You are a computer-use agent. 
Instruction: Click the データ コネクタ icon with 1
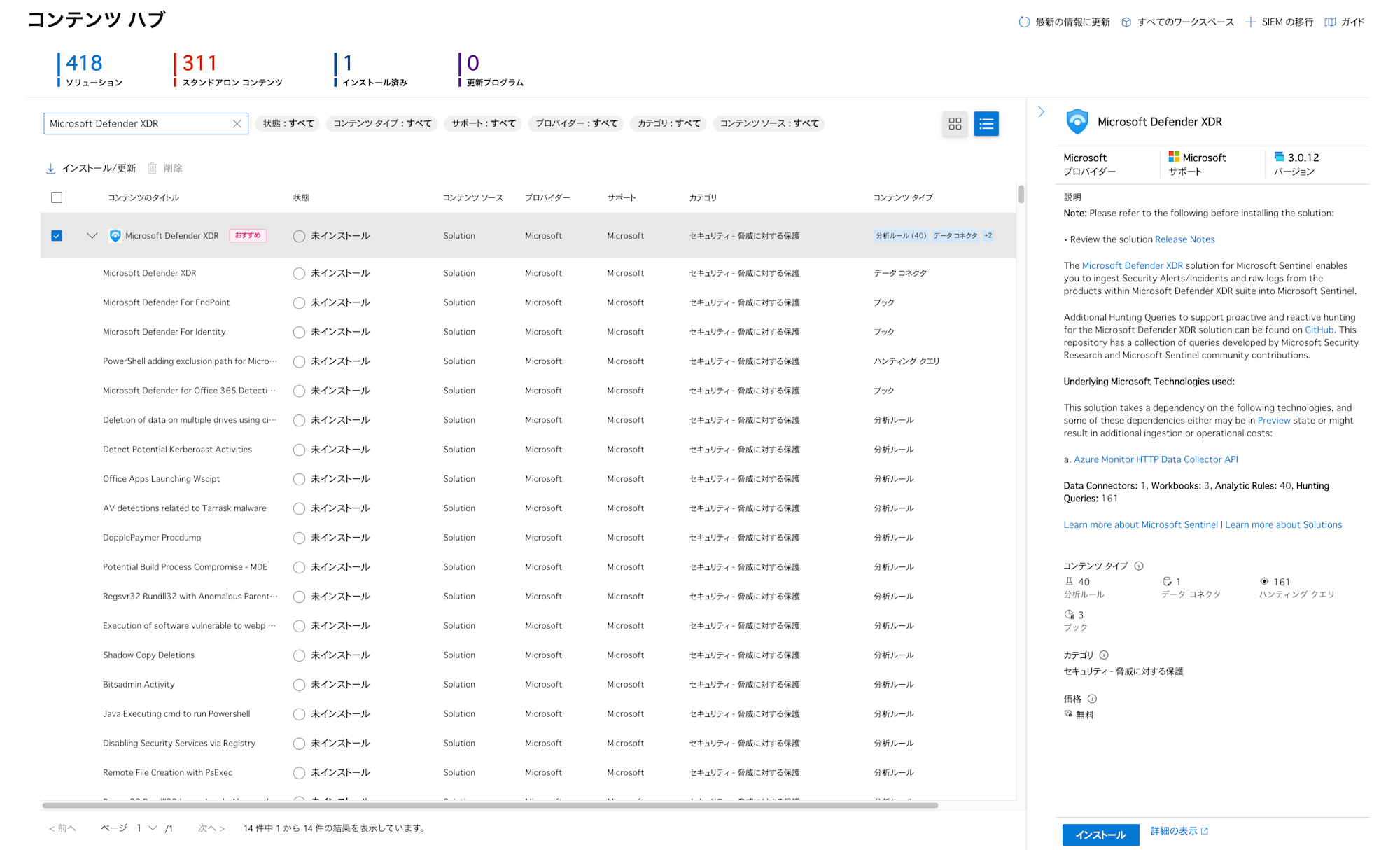pyautogui.click(x=1167, y=581)
